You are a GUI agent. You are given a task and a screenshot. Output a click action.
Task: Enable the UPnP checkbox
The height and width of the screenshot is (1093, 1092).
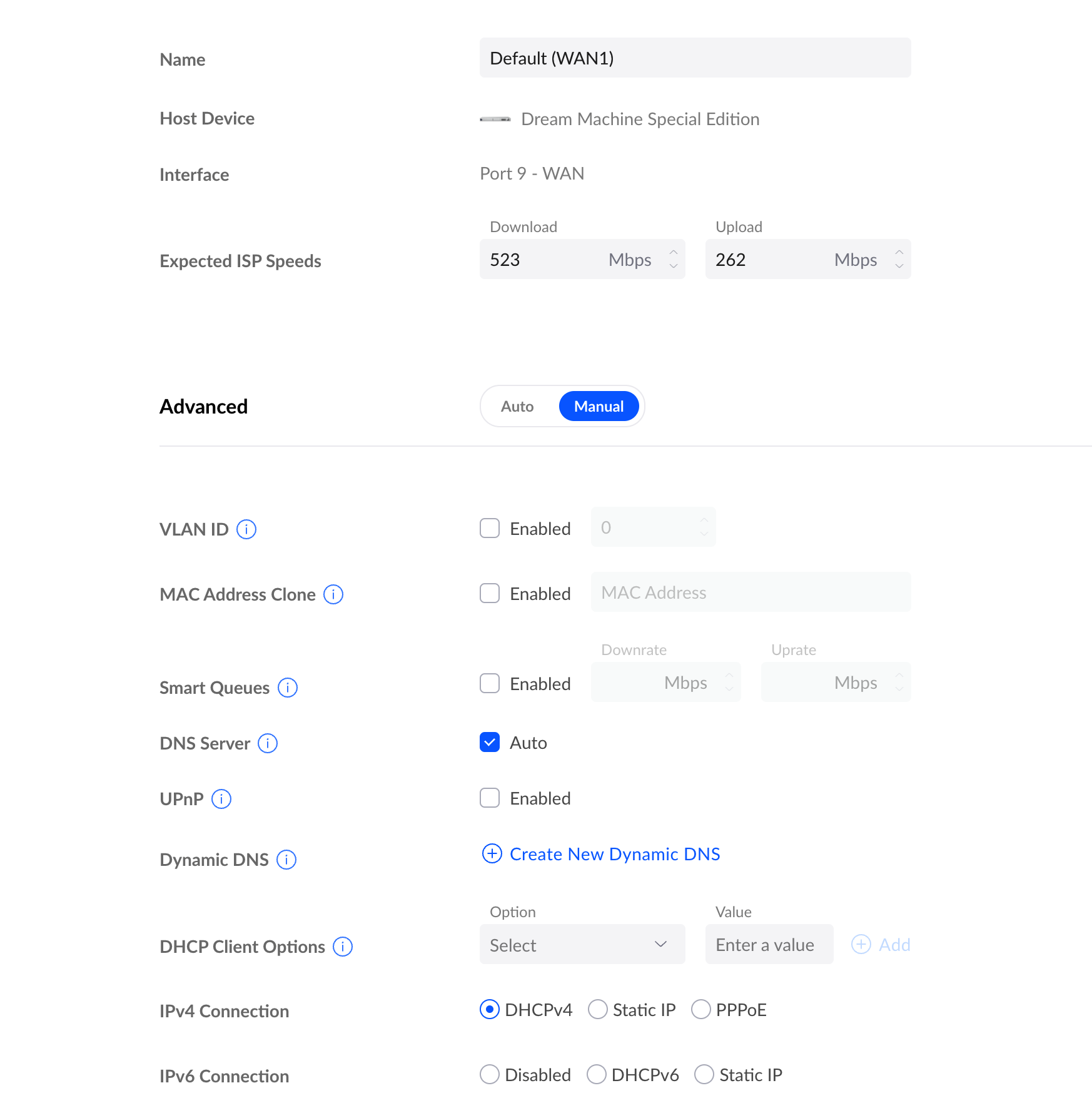point(490,798)
